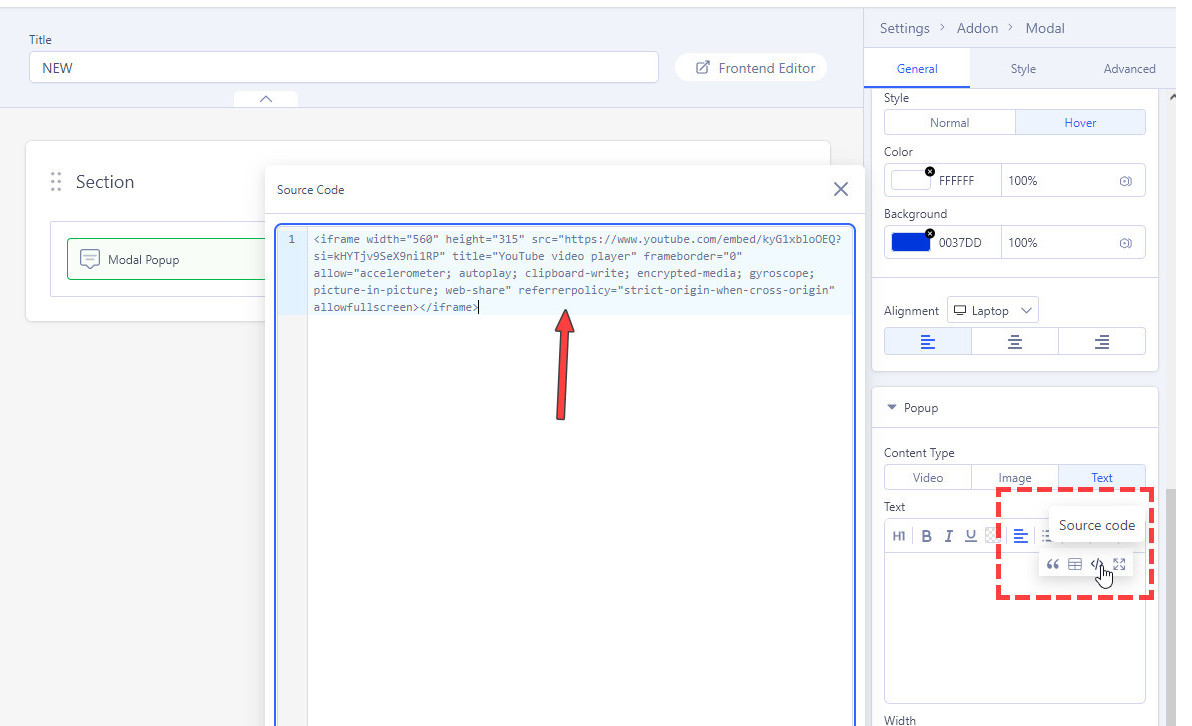1192x726 pixels.
Task: Select the Hover style state
Action: point(1080,121)
